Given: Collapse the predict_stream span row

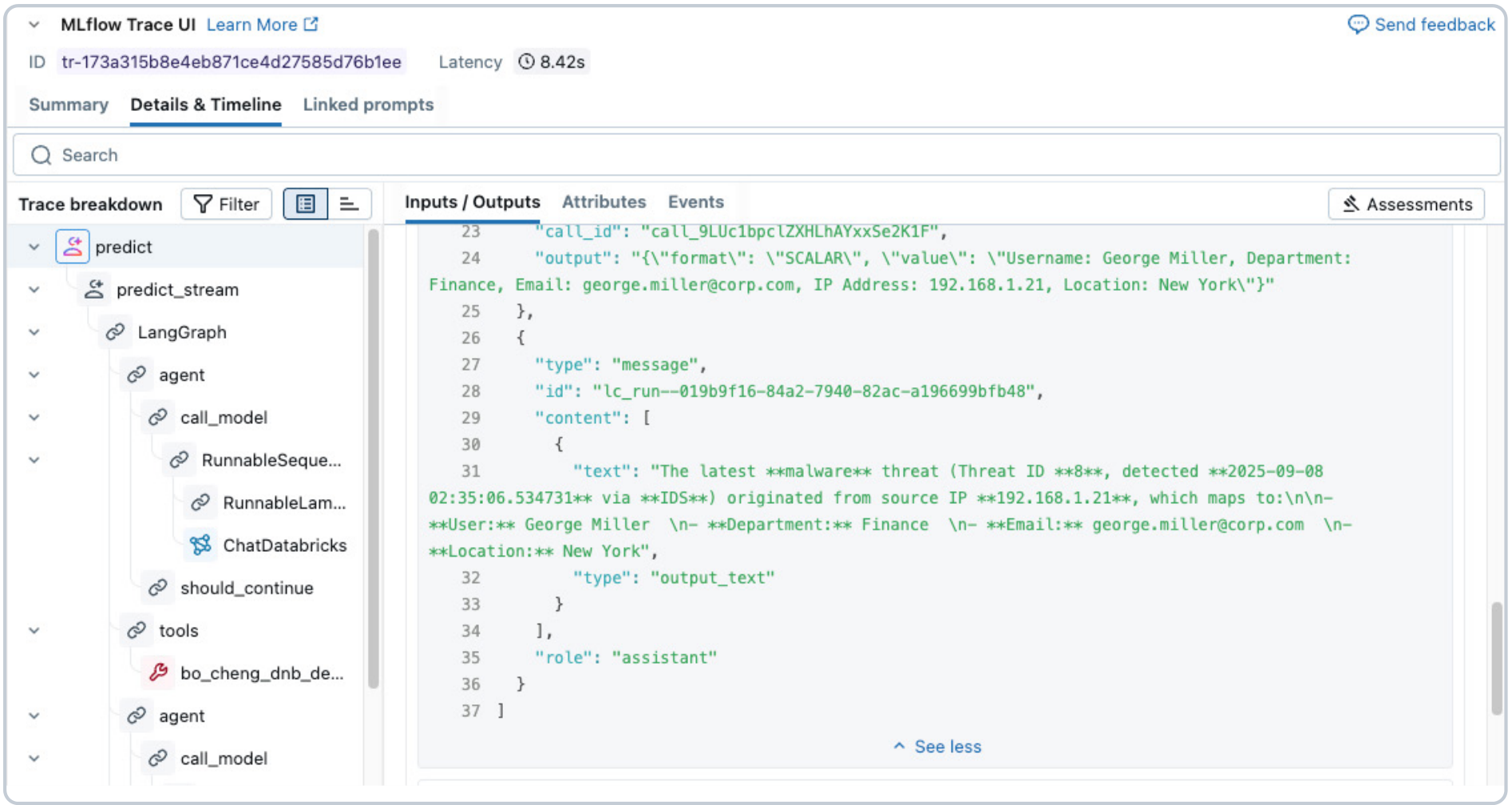Looking at the screenshot, I should coord(34,289).
